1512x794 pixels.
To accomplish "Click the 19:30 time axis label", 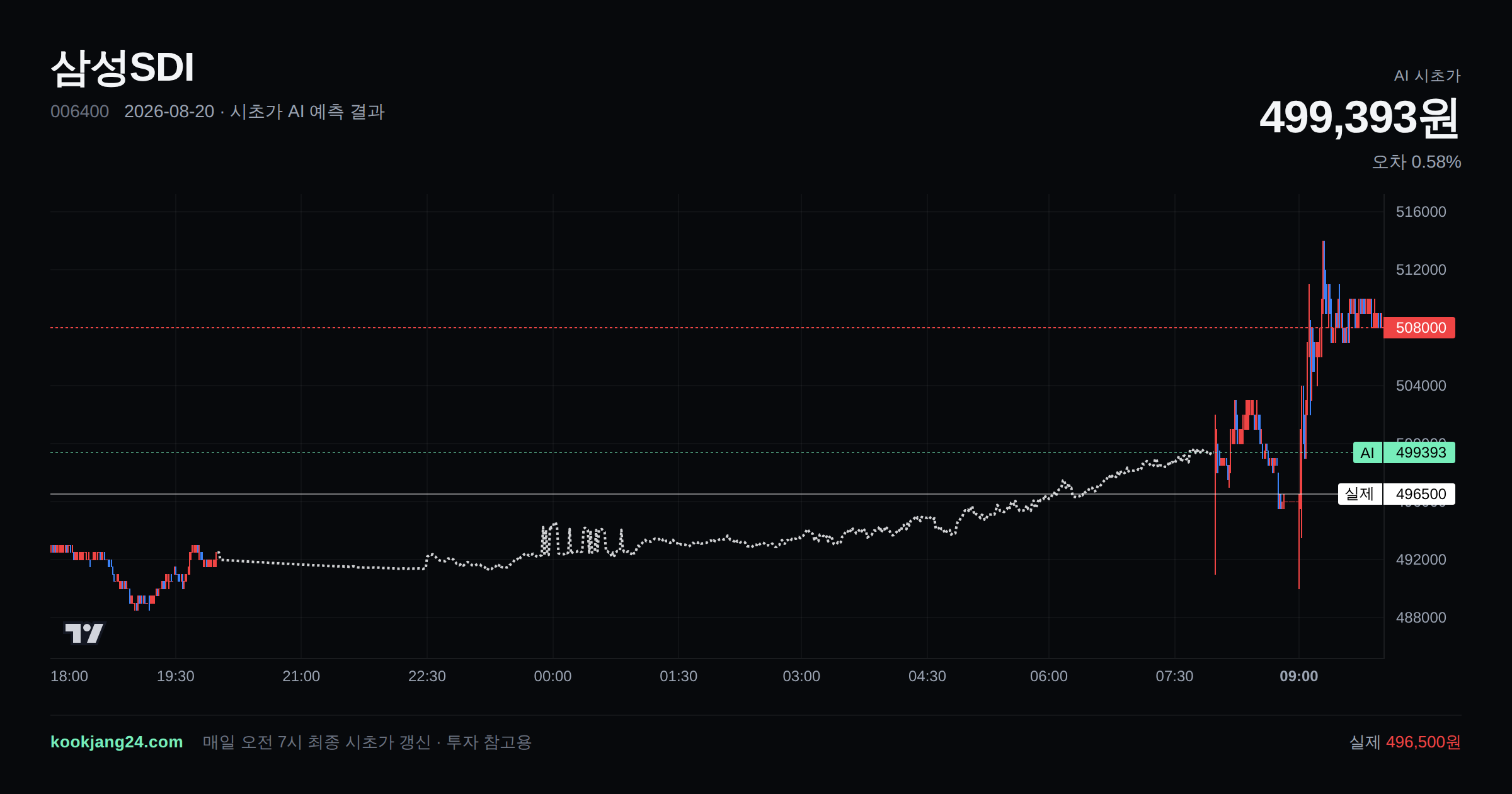I will point(176,676).
